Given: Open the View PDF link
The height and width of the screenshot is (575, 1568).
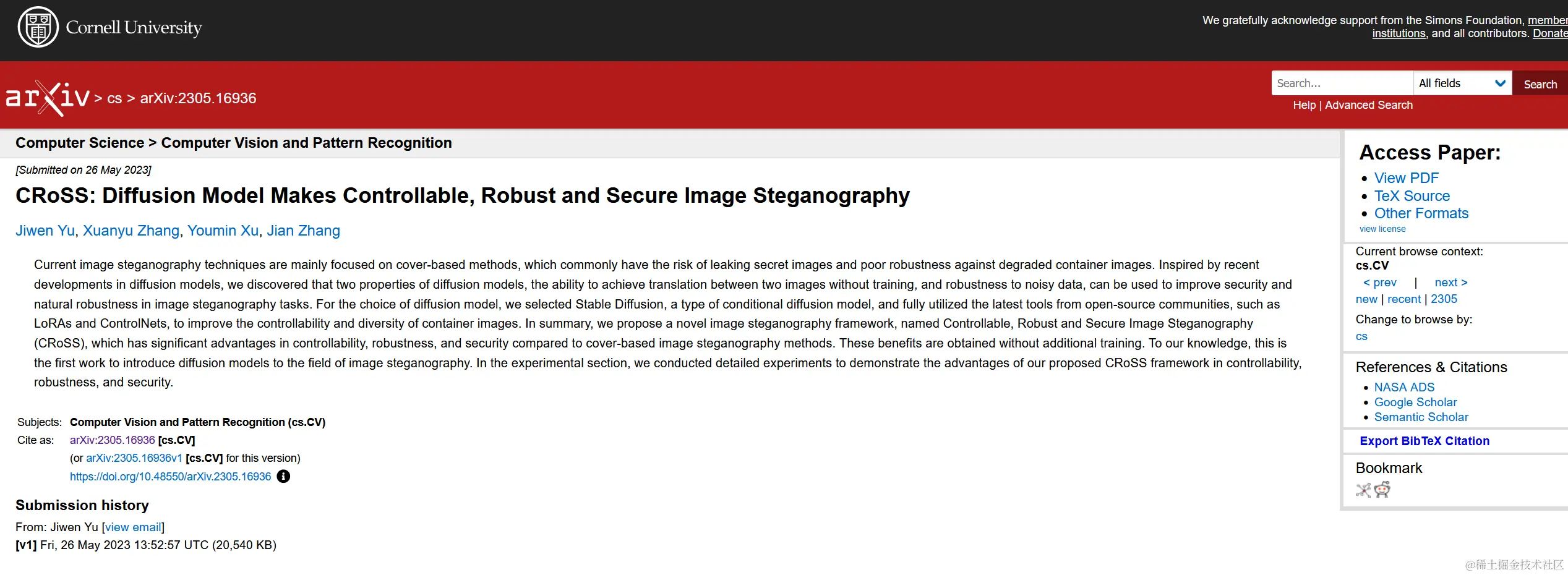Looking at the screenshot, I should (x=1406, y=178).
